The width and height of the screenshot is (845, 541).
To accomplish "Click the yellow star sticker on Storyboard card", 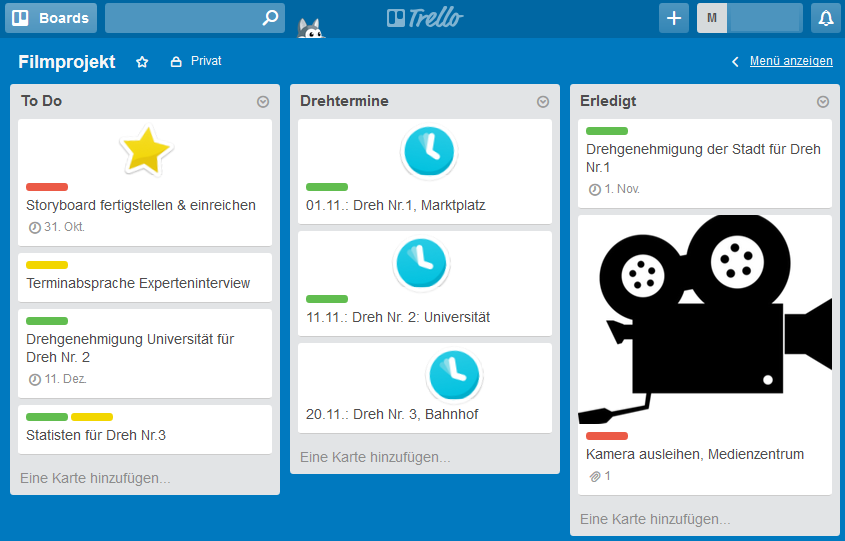I will click(x=146, y=150).
